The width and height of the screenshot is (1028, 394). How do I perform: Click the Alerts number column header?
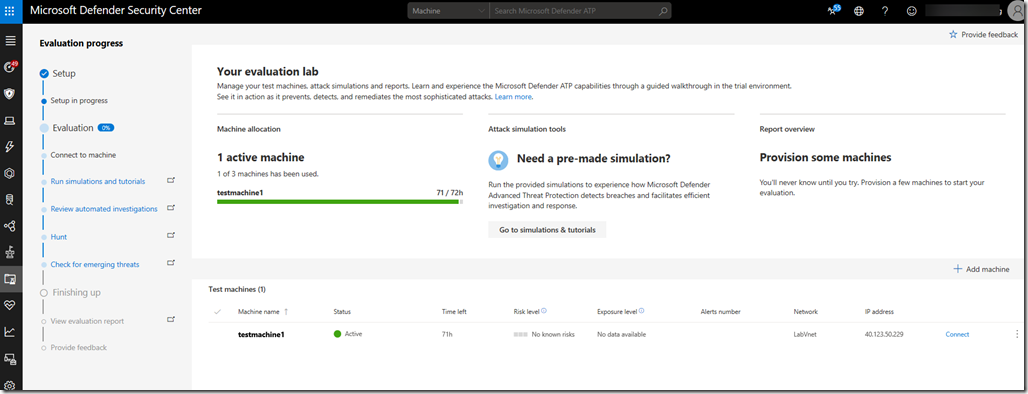721,311
